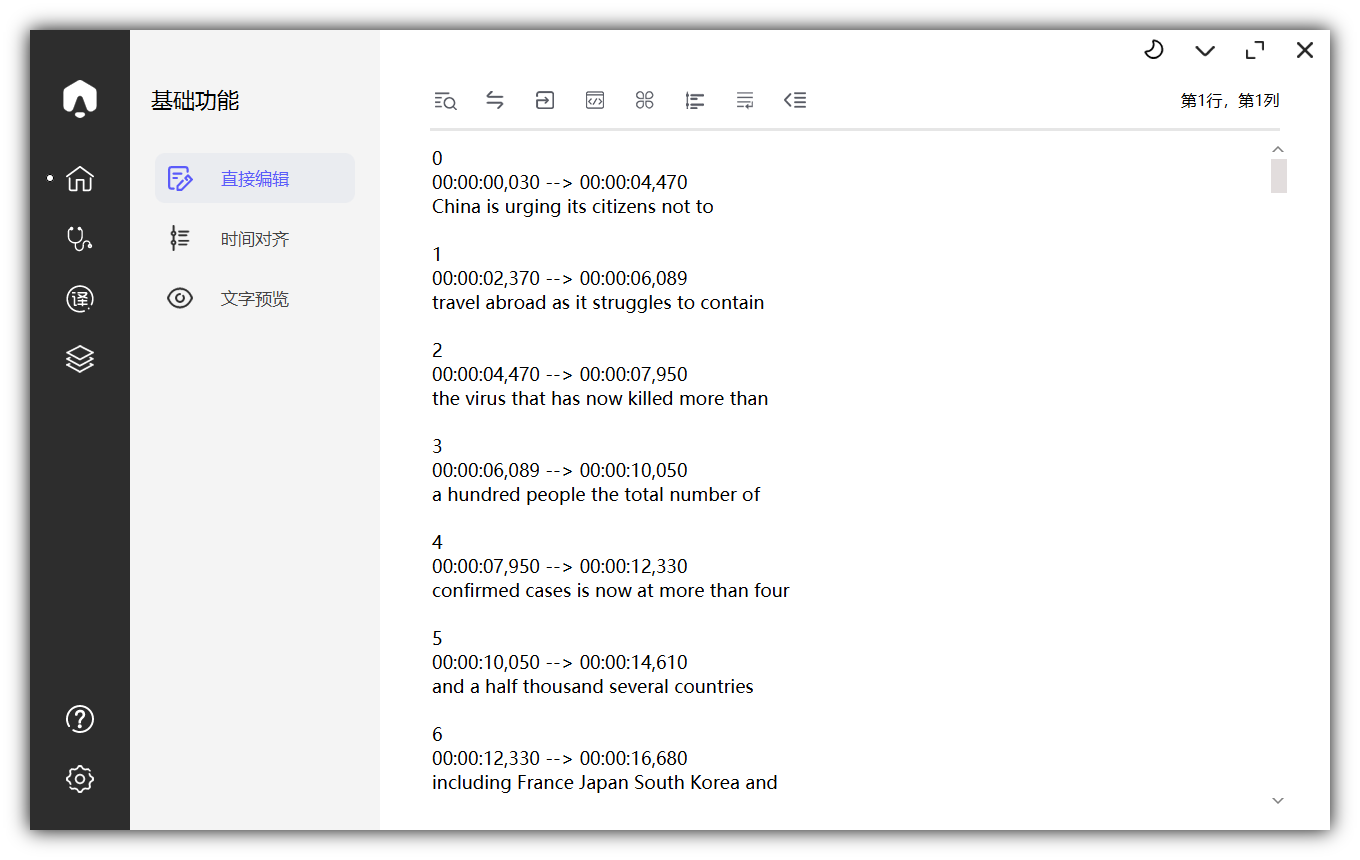Image resolution: width=1360 pixels, height=860 pixels.
Task: Open the chevron dropdown in title bar
Action: click(x=1205, y=50)
